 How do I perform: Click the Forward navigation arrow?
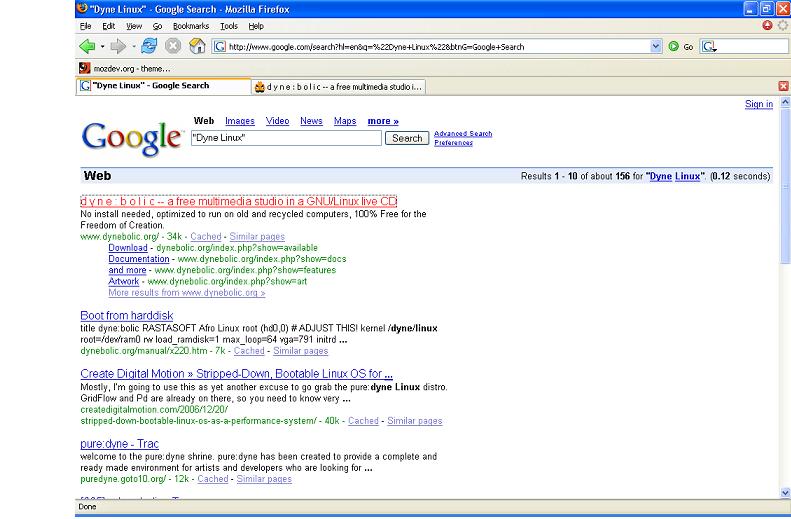pos(117,46)
